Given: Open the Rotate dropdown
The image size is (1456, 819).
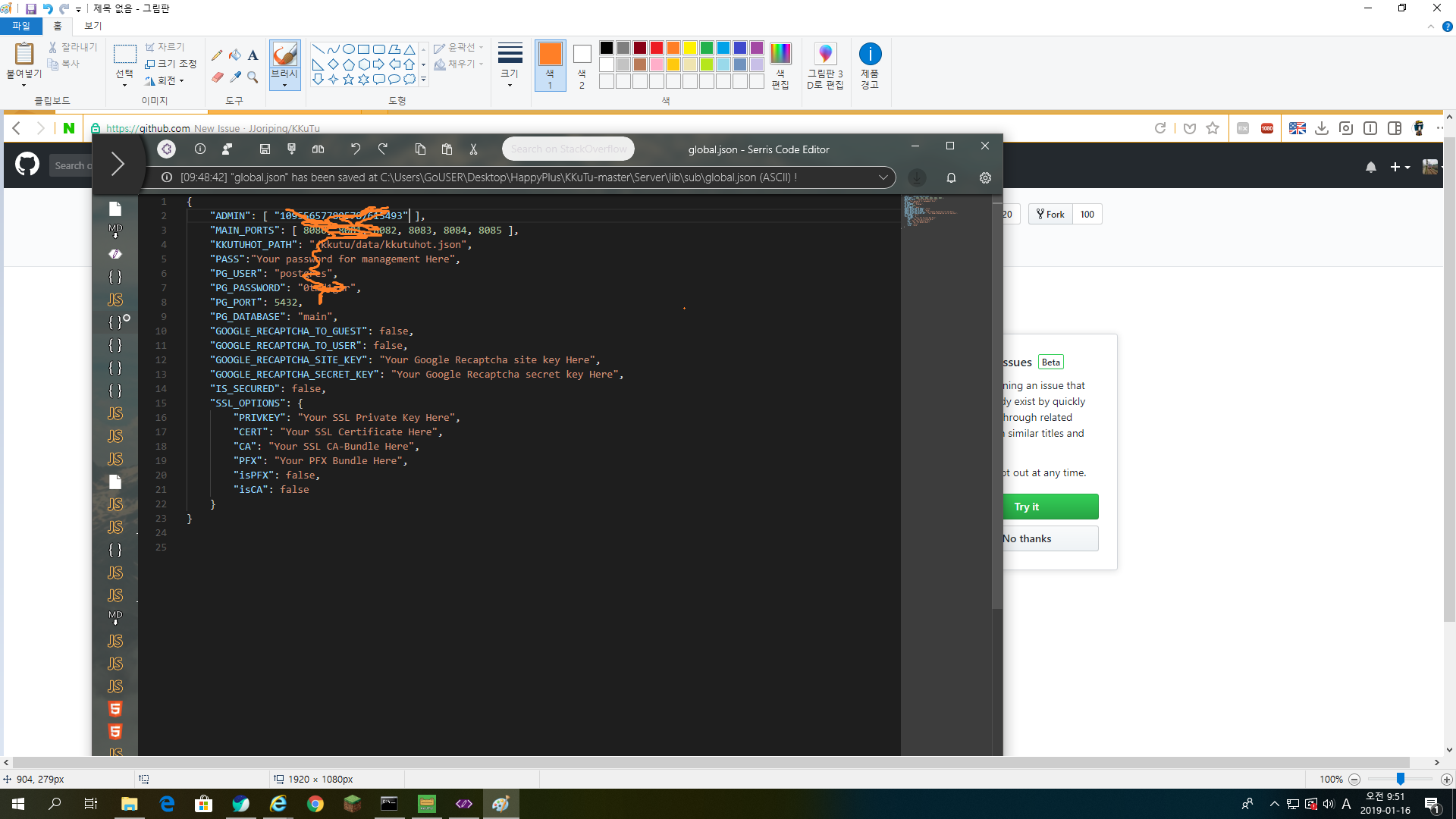Looking at the screenshot, I should 165,80.
